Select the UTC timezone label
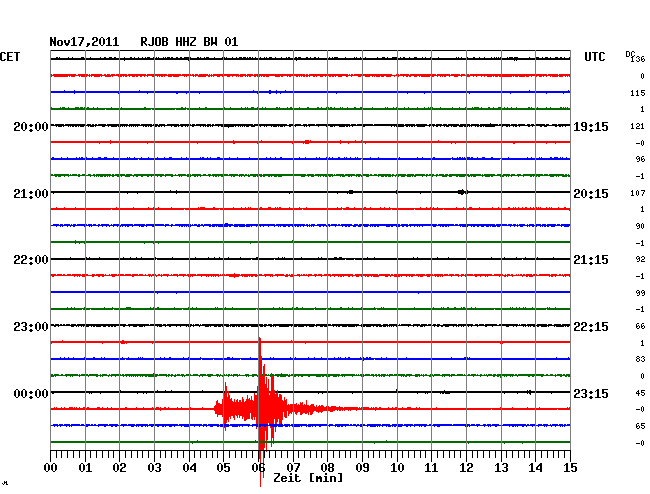The width and height of the screenshot is (650, 494). pyautogui.click(x=594, y=57)
